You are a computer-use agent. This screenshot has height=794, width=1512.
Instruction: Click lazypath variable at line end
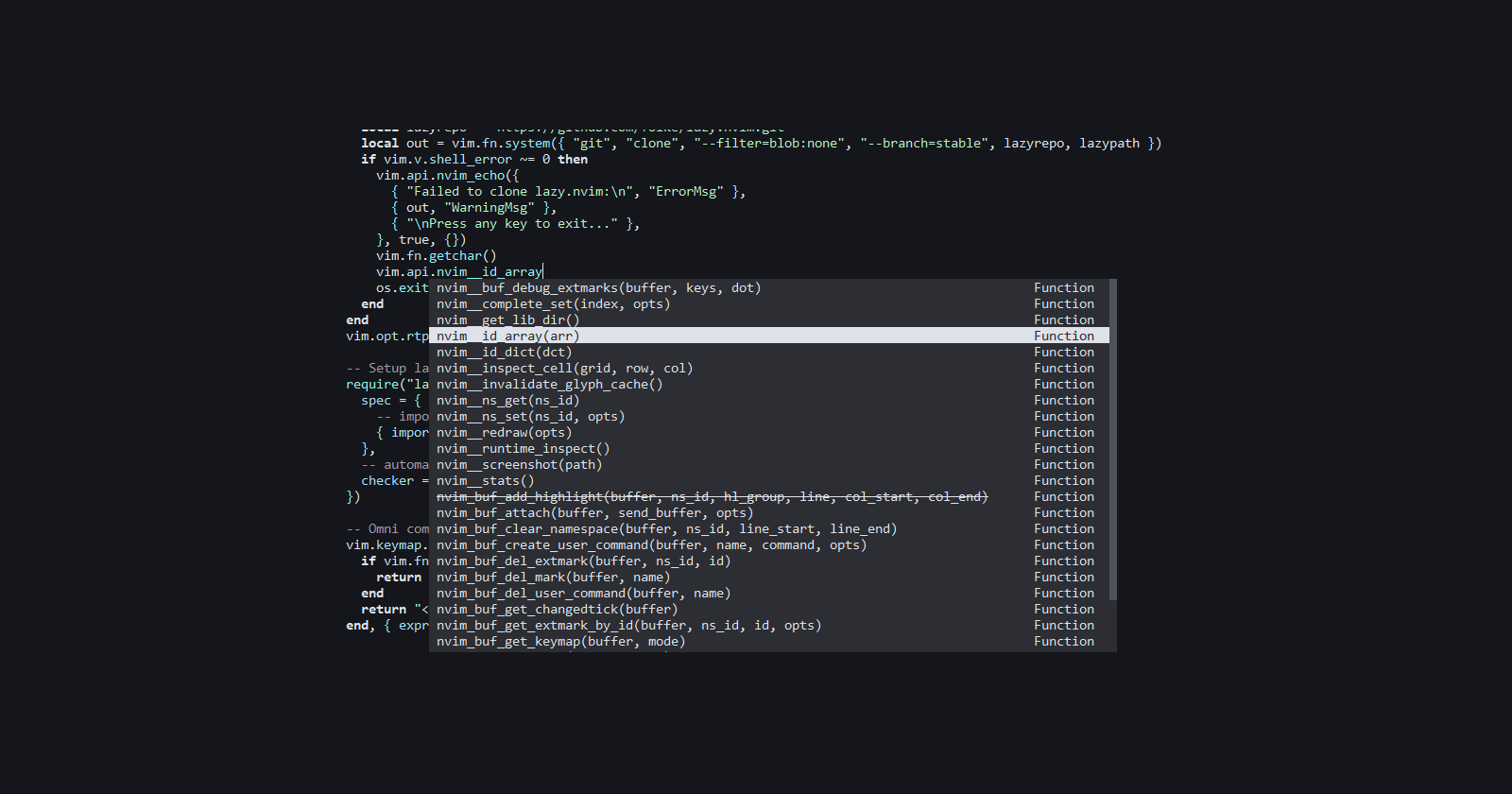[x=1109, y=143]
